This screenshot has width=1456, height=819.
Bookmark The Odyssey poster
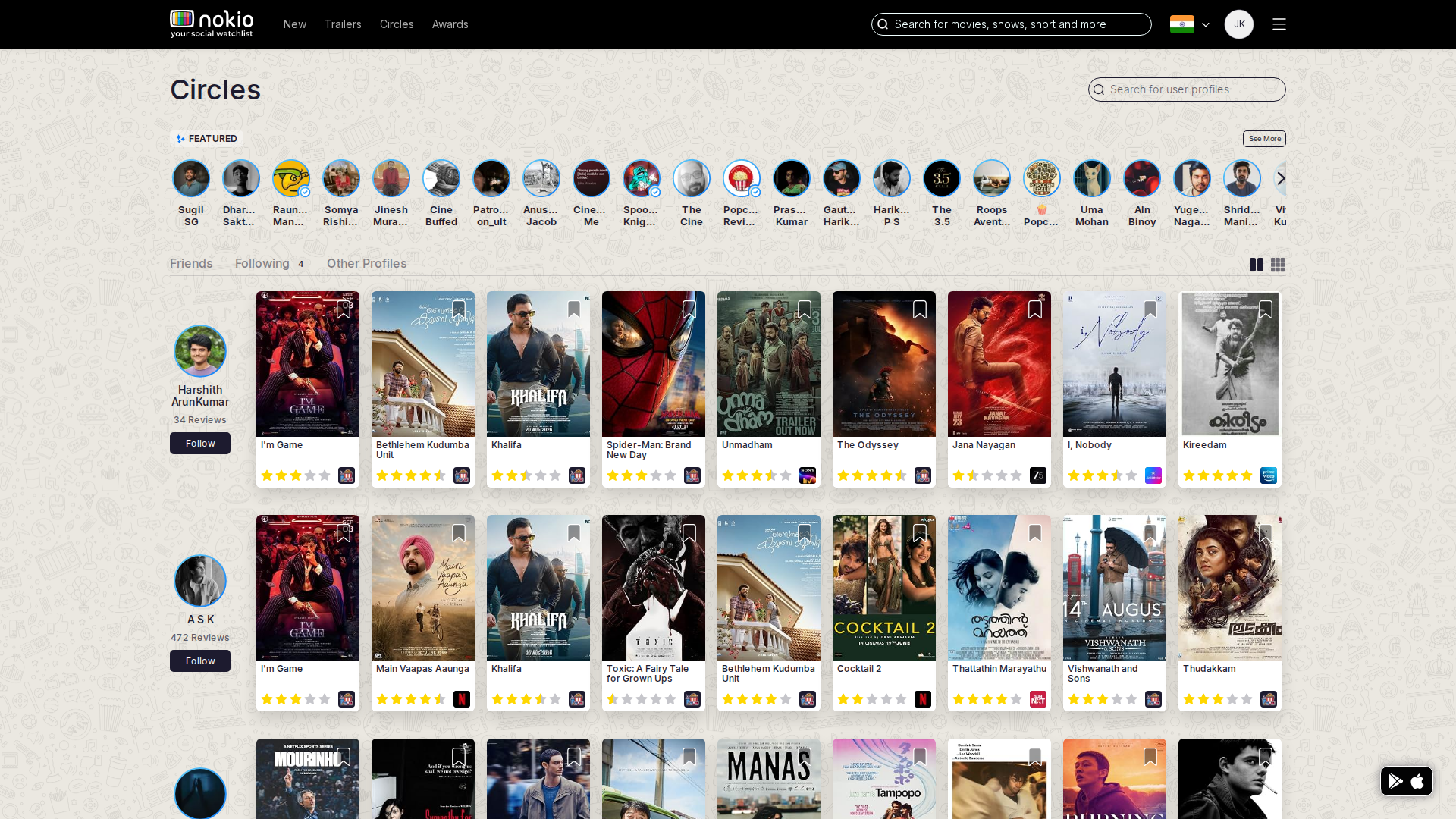point(920,309)
